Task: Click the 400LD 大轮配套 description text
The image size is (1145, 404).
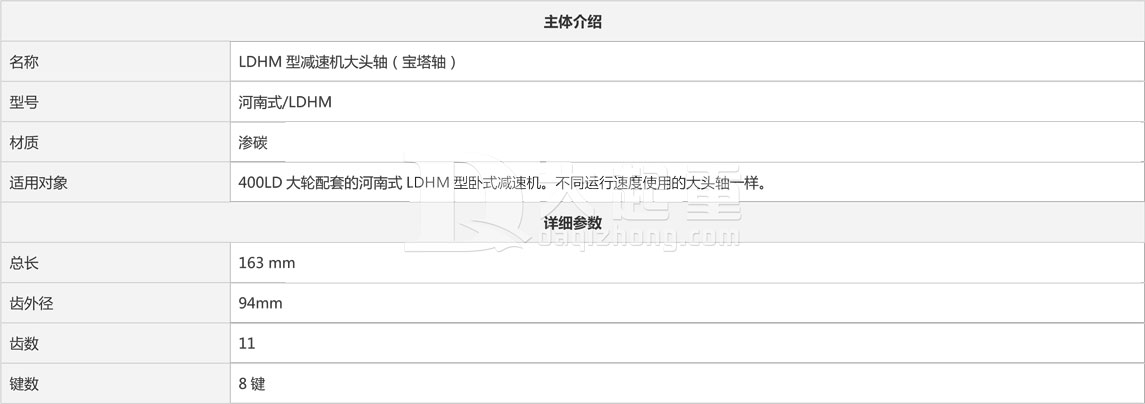Action: pos(290,183)
